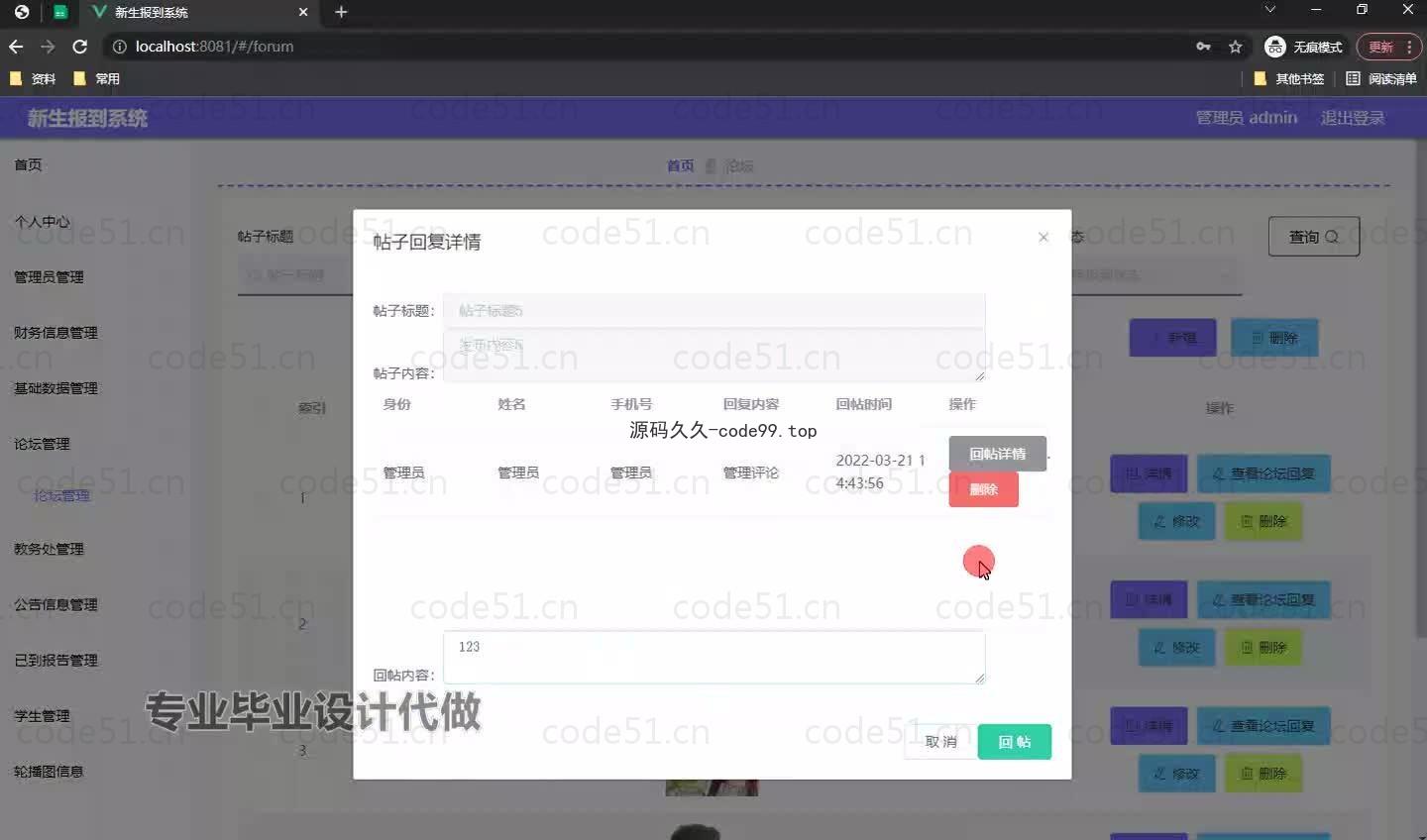Click the top 删除 batch-delete button
The width and height of the screenshot is (1427, 840).
coord(1274,338)
